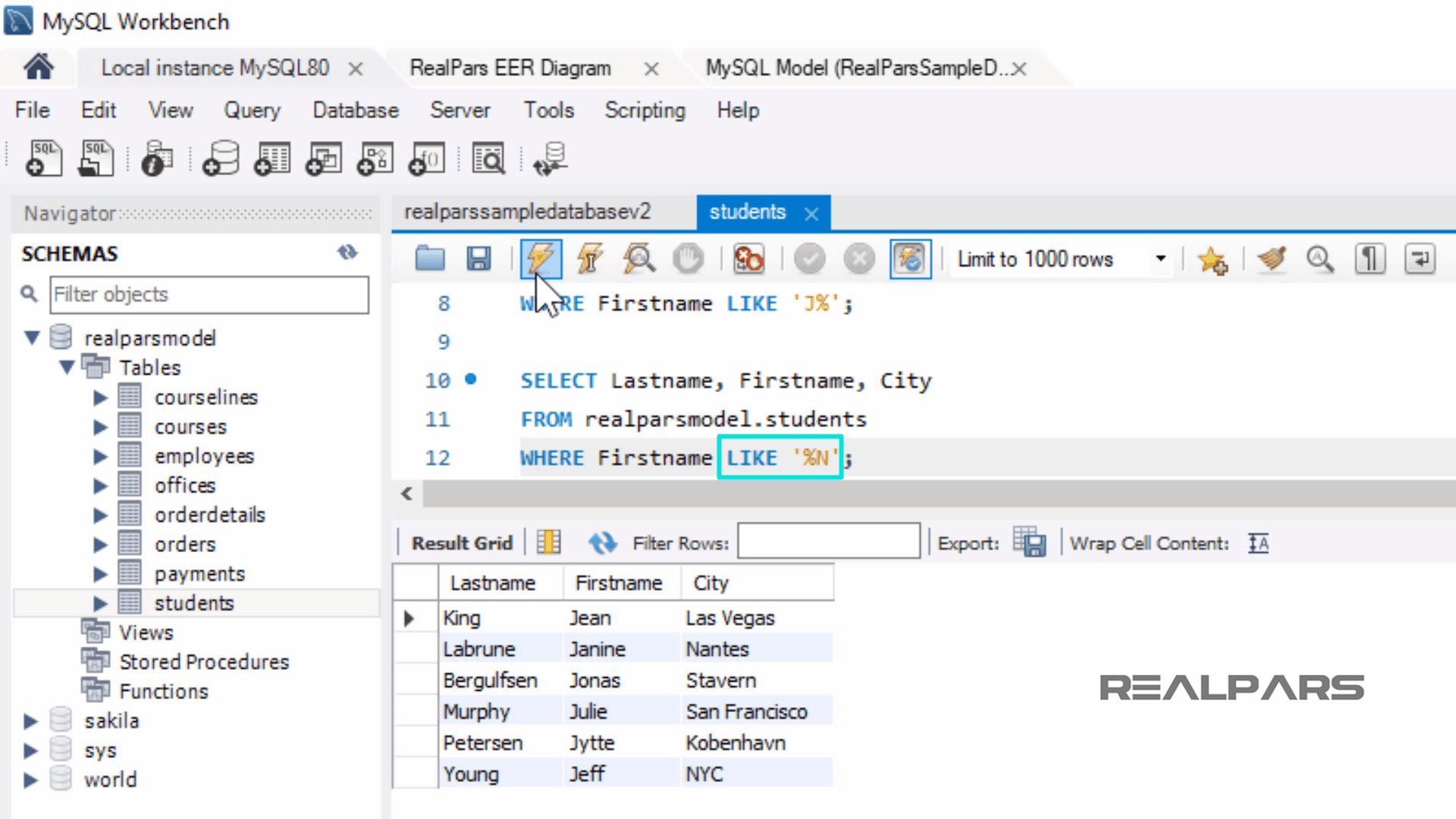Image resolution: width=1456 pixels, height=819 pixels.
Task: Expand the sakila schema node
Action: point(30,720)
